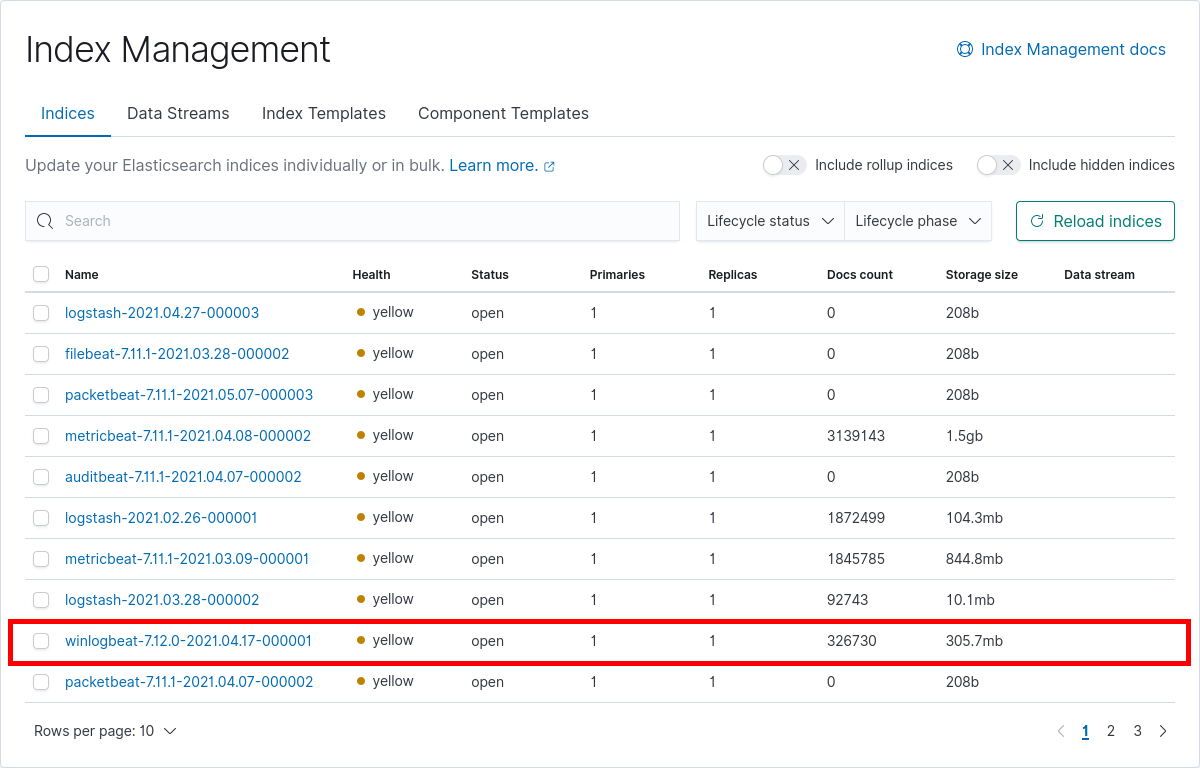
Task: Click storage size value 844.8mb
Action: (x=974, y=559)
